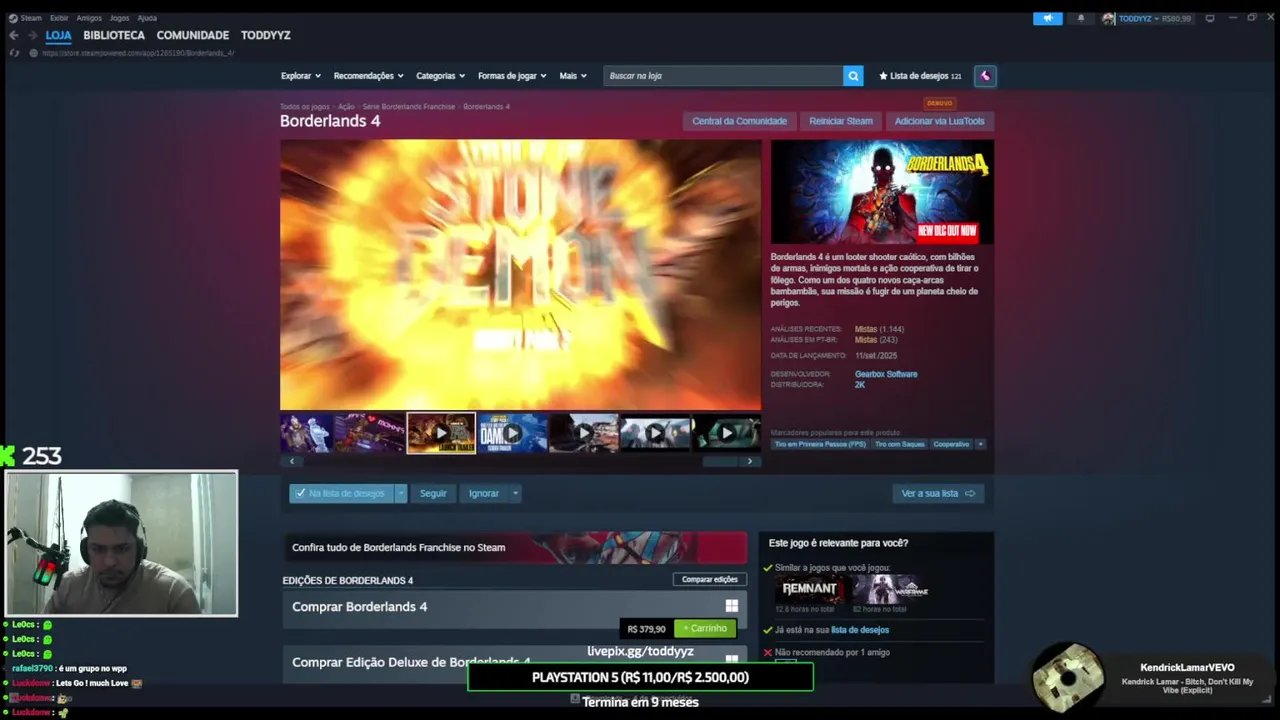Click the thumbnail strip scrollbar handle
Screen dimensions: 1280x720
pos(720,461)
